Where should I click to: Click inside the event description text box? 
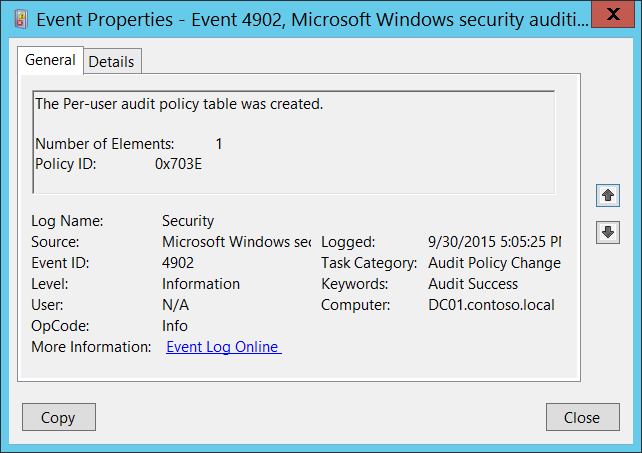tap(293, 142)
